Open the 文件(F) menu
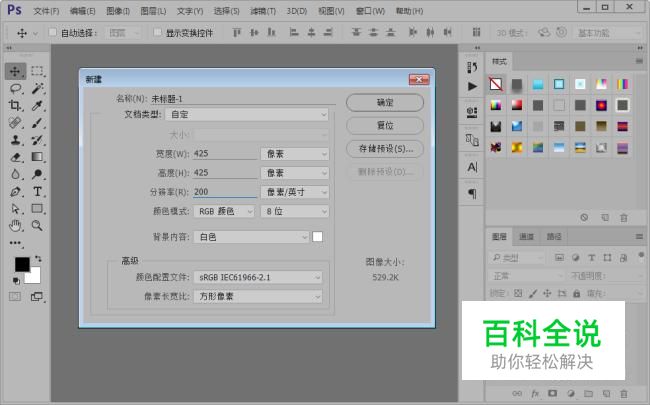Viewport: 650px width, 405px height. (46, 11)
